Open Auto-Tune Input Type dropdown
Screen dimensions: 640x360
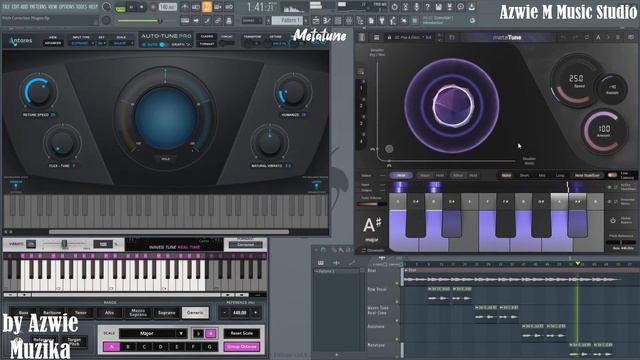coord(81,43)
